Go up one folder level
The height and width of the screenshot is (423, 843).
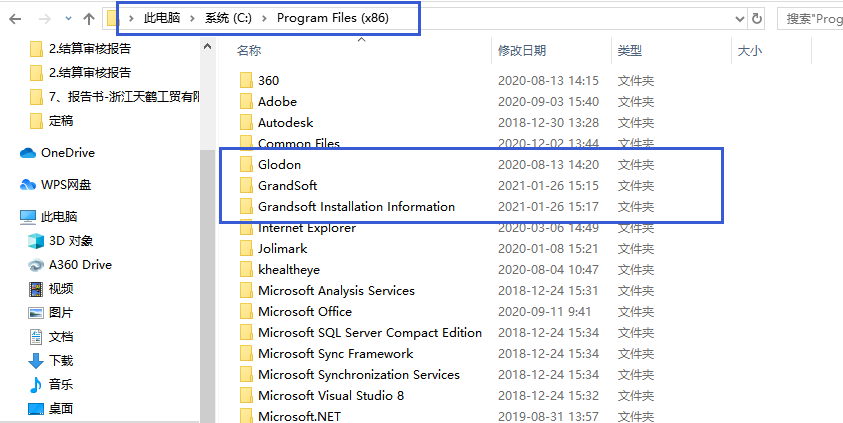89,19
